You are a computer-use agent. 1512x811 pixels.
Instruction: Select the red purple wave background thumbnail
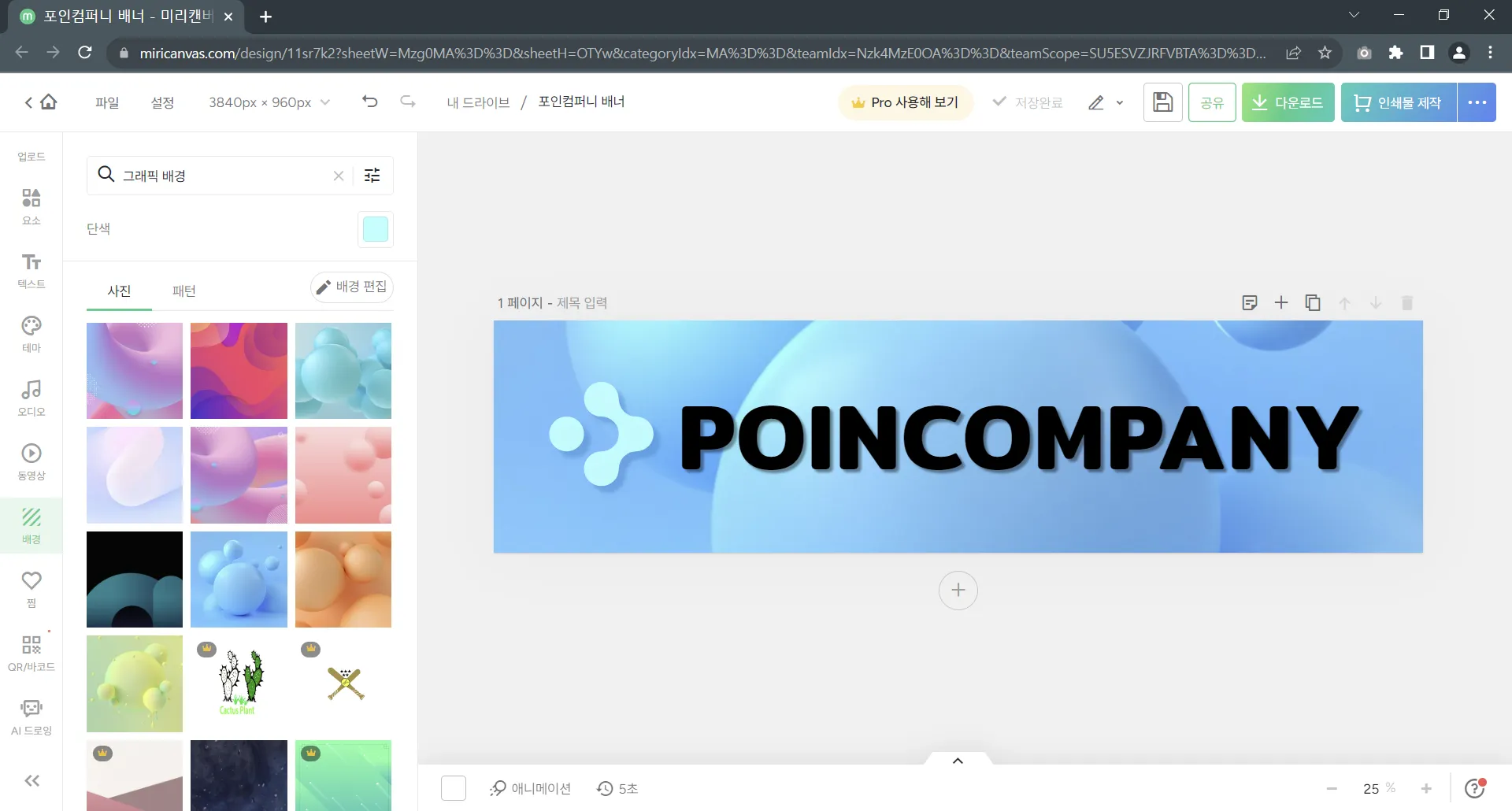pyautogui.click(x=239, y=371)
